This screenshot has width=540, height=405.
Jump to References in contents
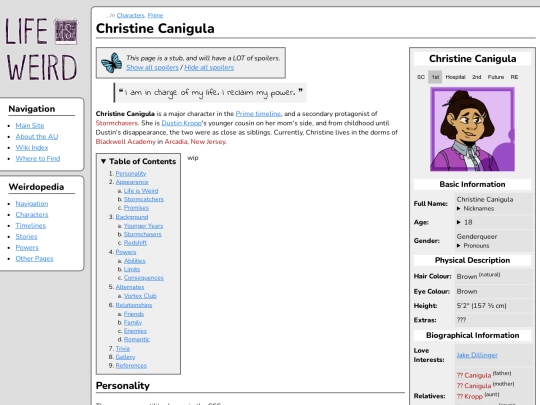click(131, 366)
